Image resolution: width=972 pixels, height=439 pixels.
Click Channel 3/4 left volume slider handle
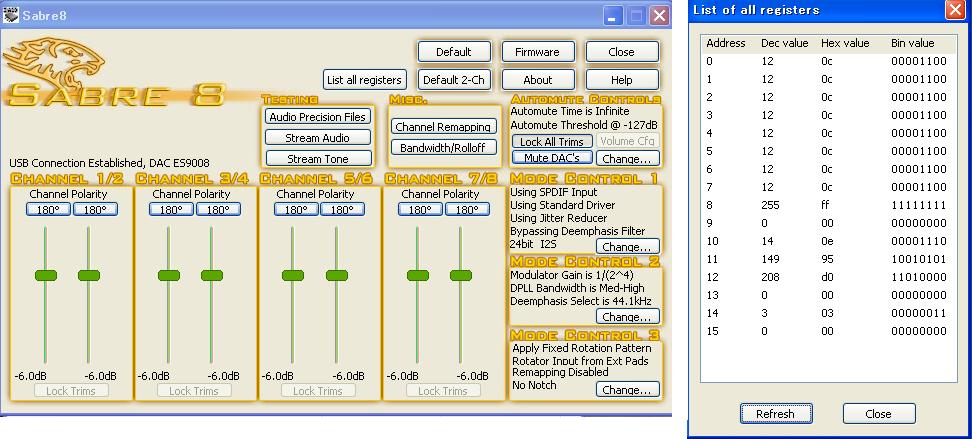169,275
